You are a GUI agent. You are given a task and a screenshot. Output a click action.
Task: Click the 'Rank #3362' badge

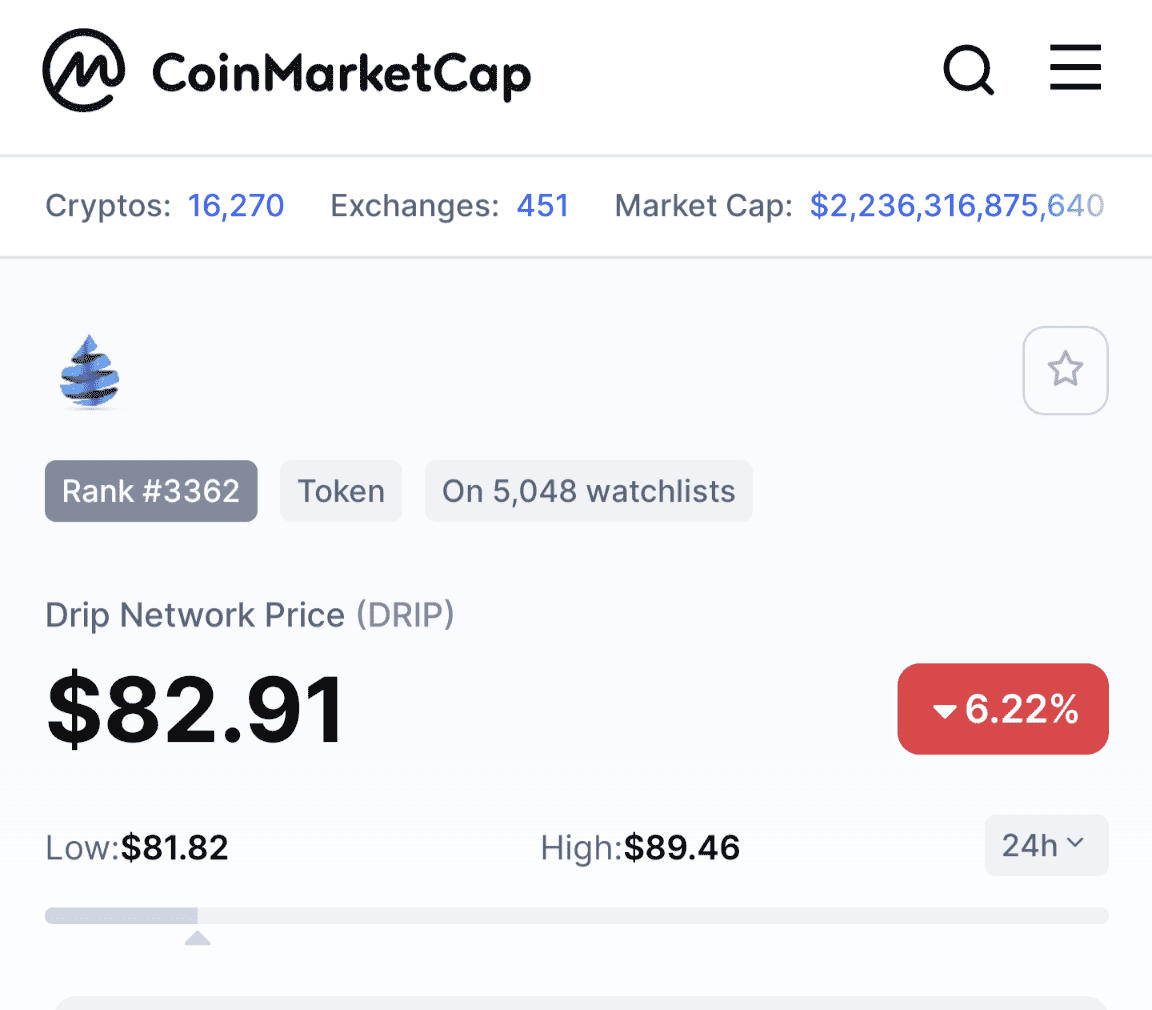[150, 491]
